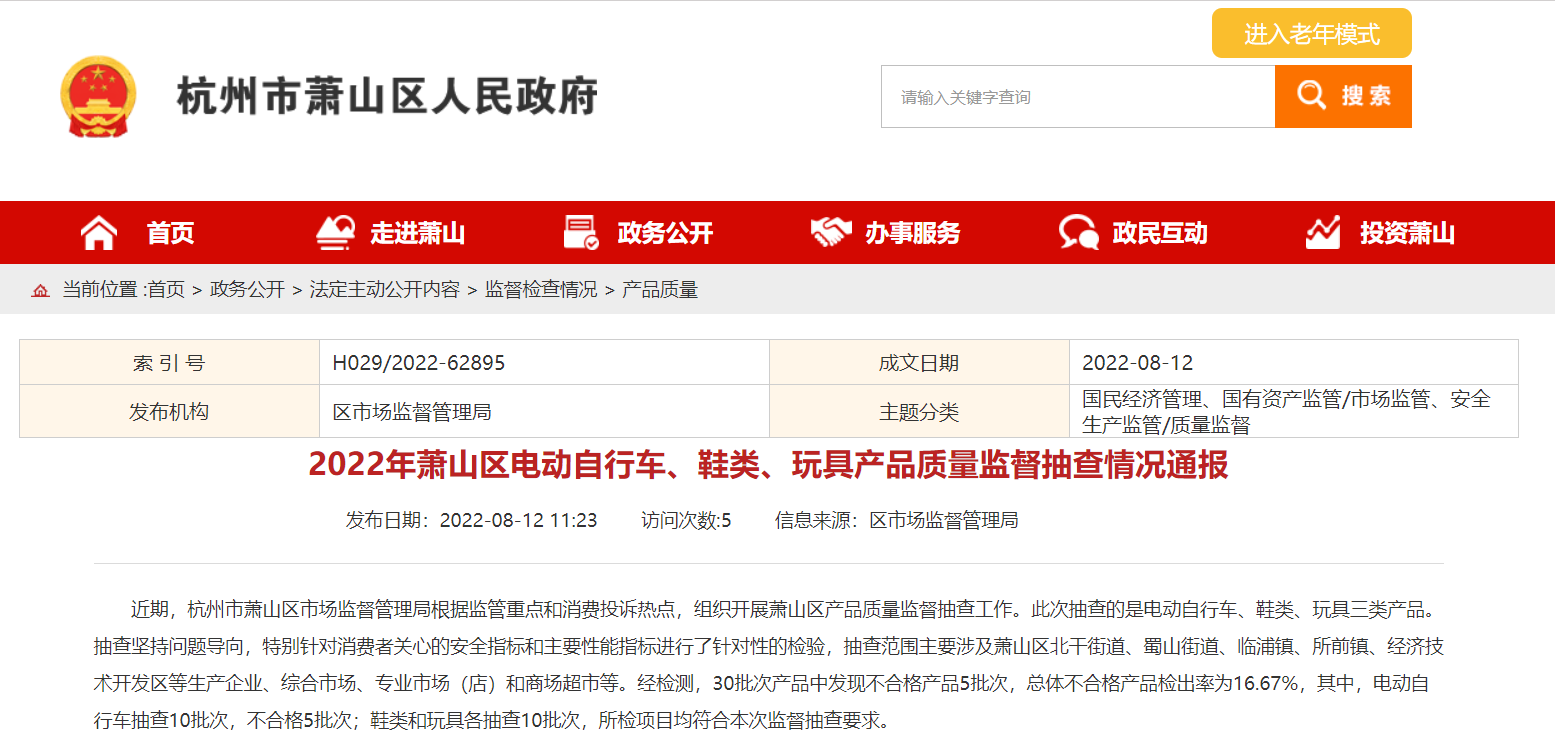Click the 政民互动 chat bubble icon
The image size is (1555, 744).
point(1078,233)
